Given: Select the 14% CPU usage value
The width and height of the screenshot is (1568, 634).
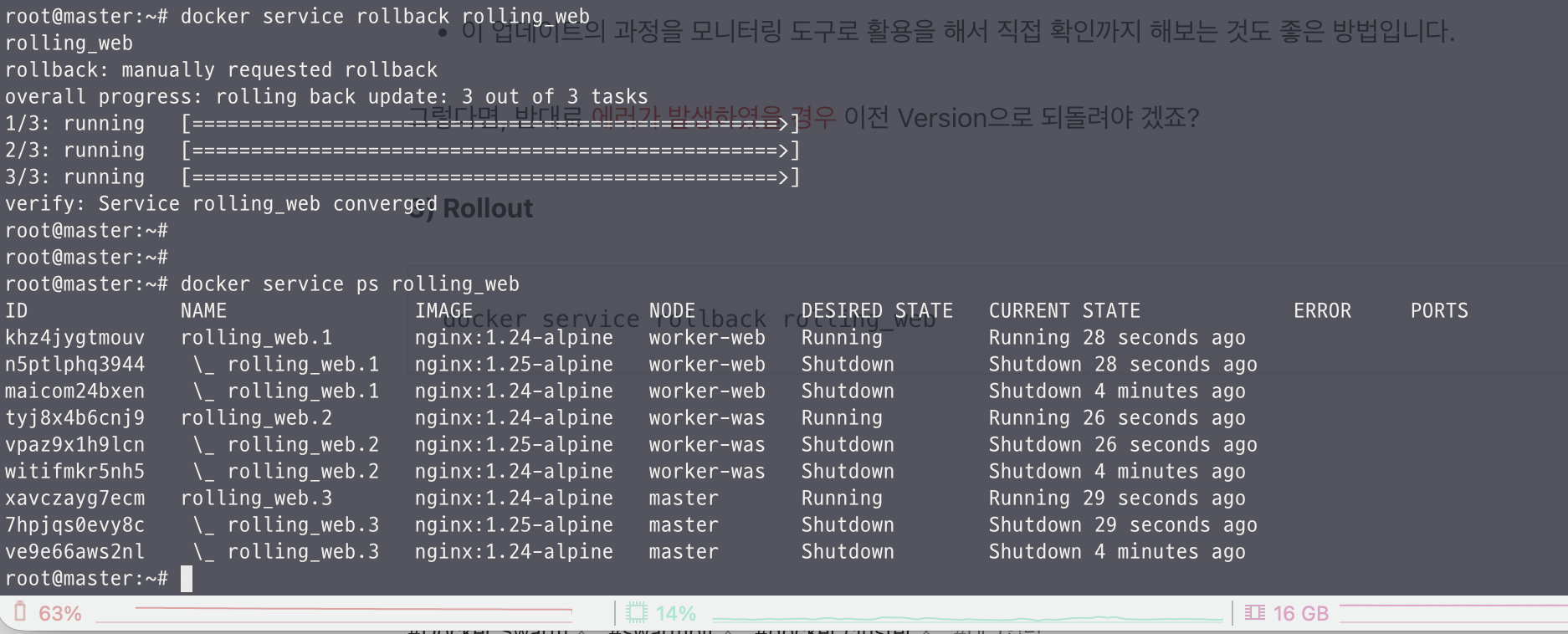Looking at the screenshot, I should 676,613.
